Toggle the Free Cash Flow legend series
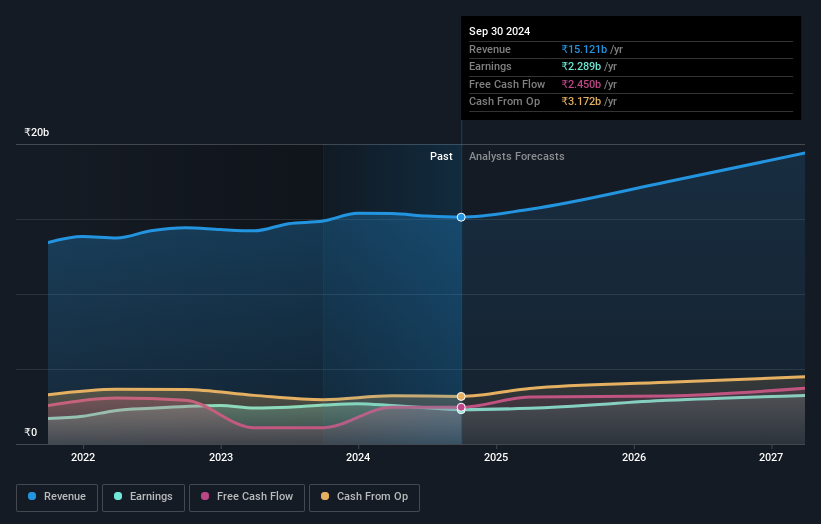Screen dimensions: 821x524 coord(247,497)
